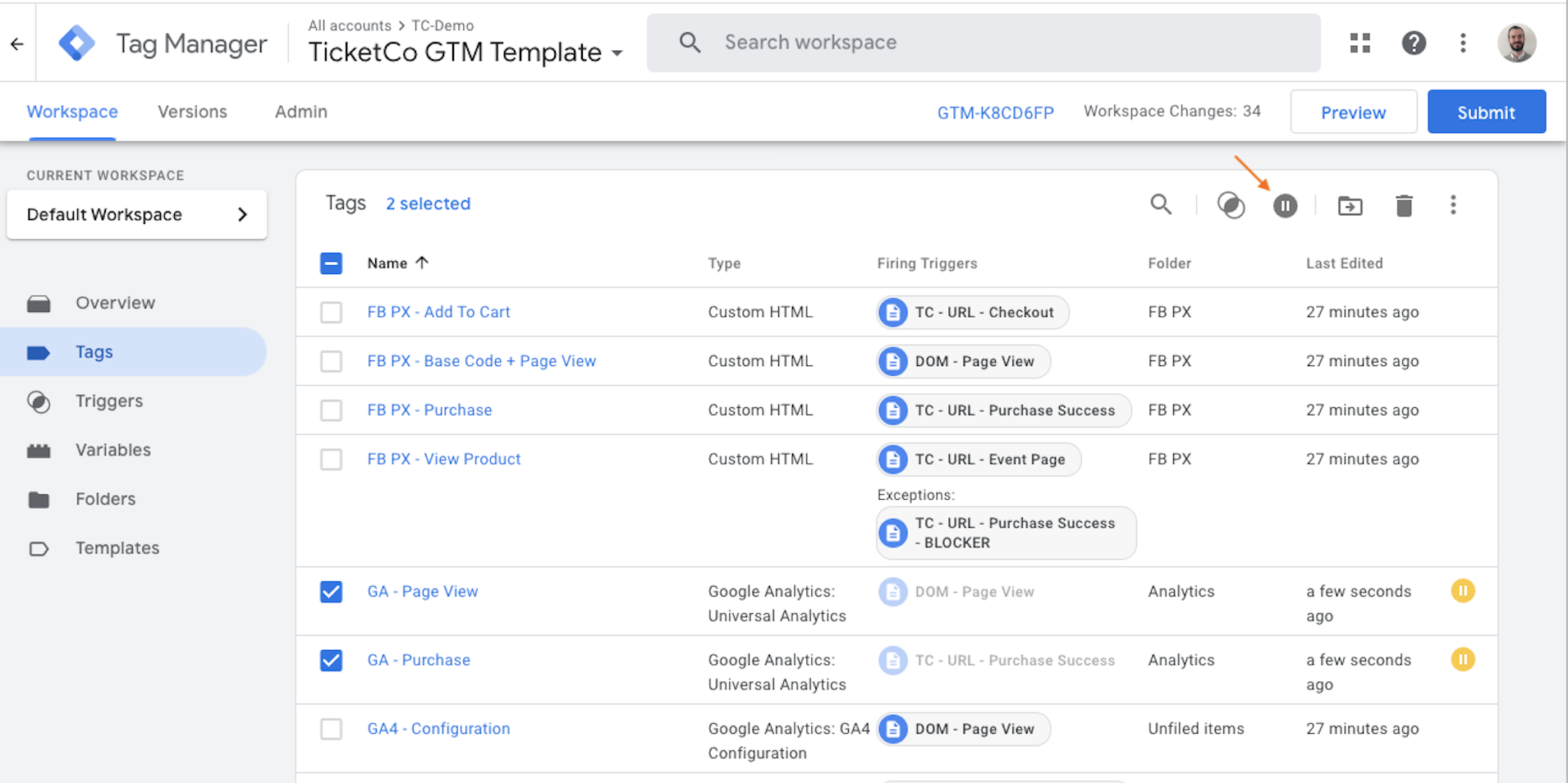Click the search magnifier in Tags toolbar
The image size is (1568, 783).
click(x=1161, y=204)
